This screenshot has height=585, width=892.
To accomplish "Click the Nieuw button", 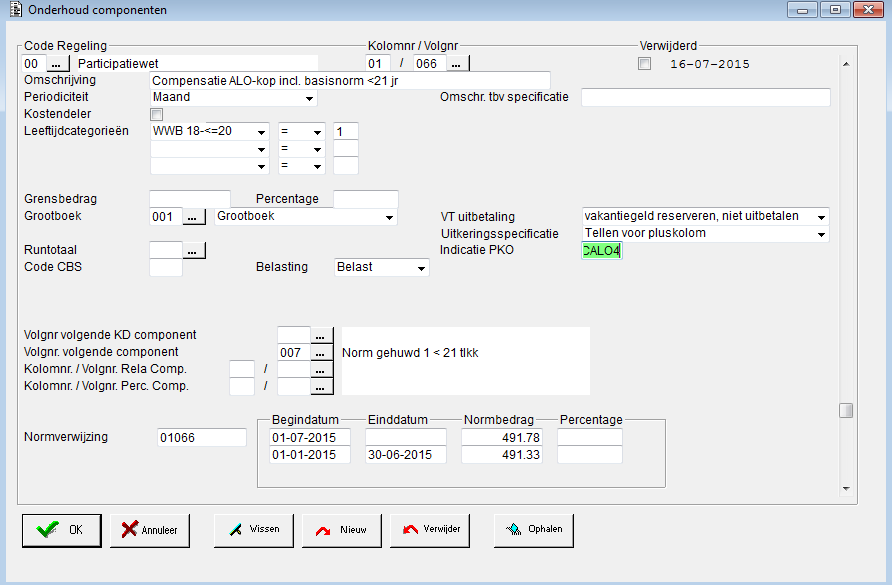I will pyautogui.click(x=342, y=530).
